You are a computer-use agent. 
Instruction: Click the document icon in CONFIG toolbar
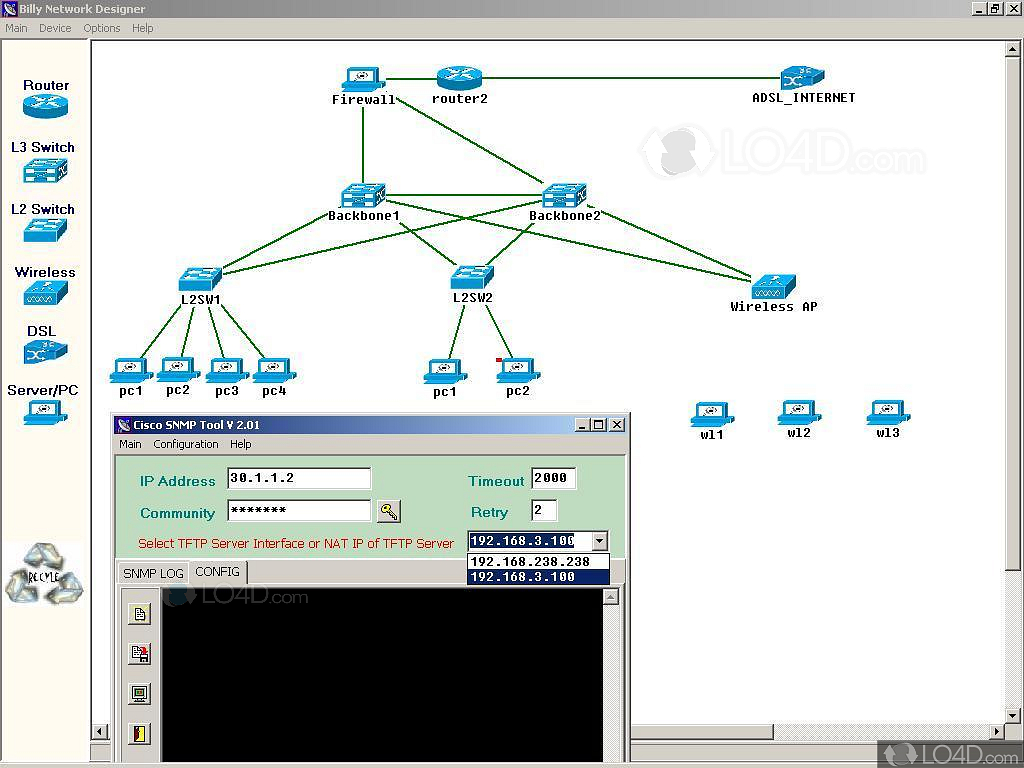click(139, 614)
